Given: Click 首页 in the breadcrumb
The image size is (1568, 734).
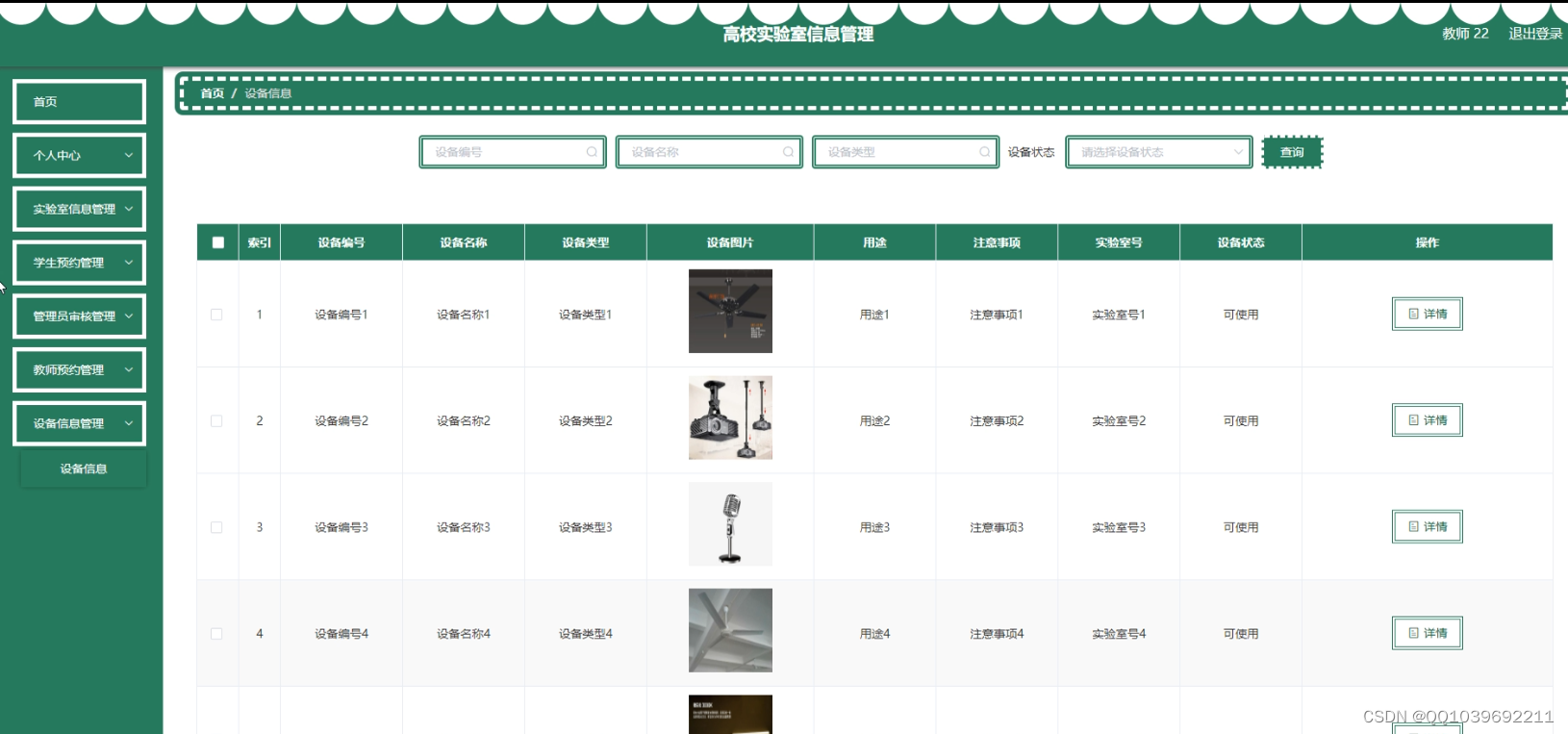Looking at the screenshot, I should point(212,93).
